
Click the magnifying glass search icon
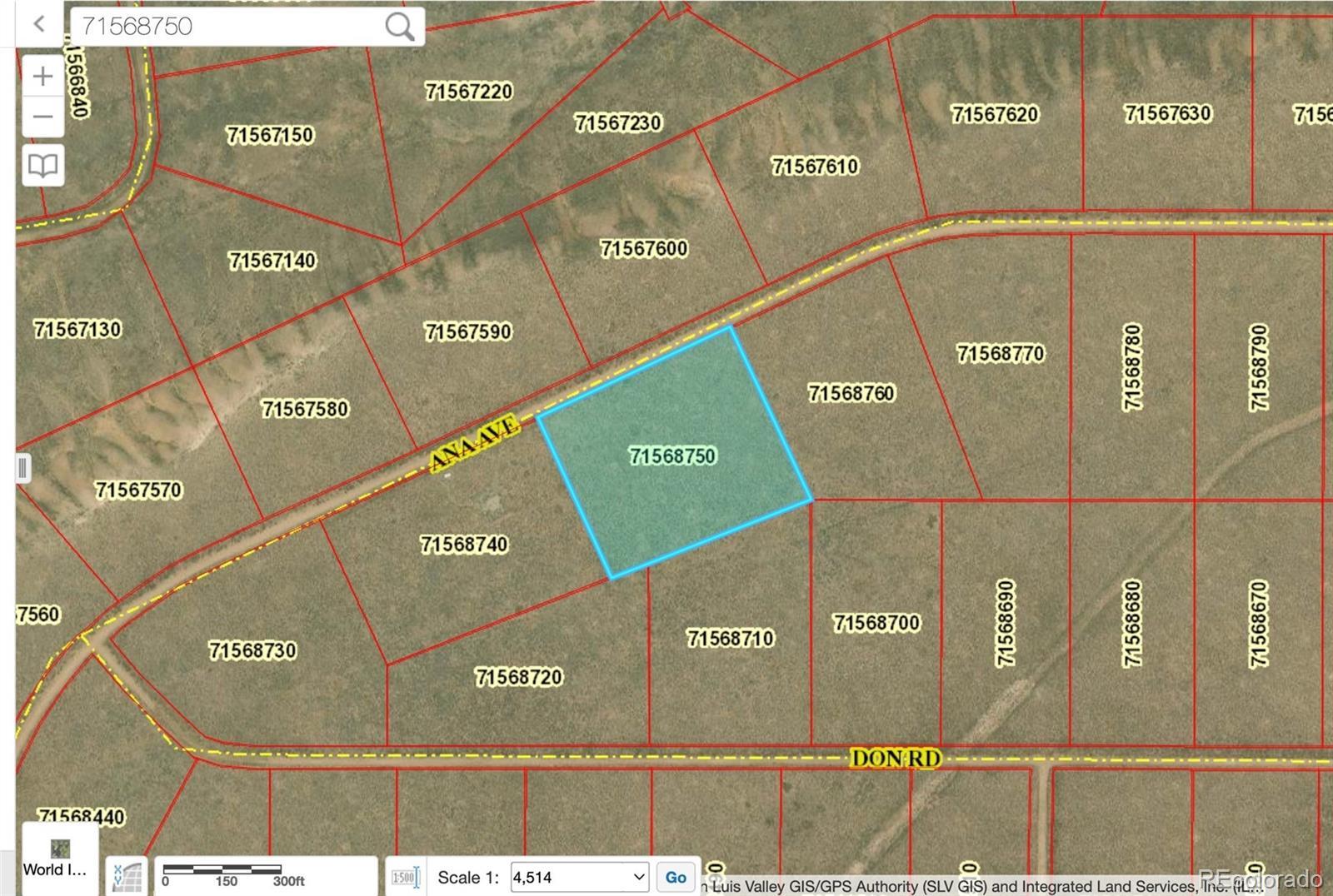pos(399,26)
